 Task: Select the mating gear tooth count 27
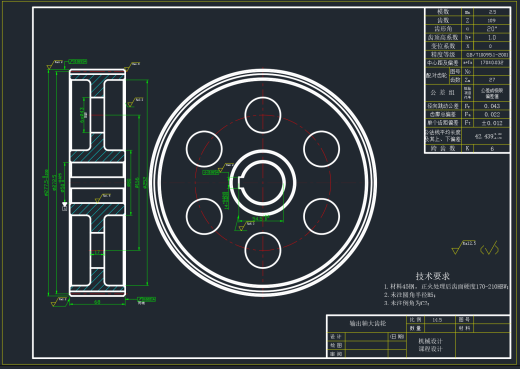point(492,80)
